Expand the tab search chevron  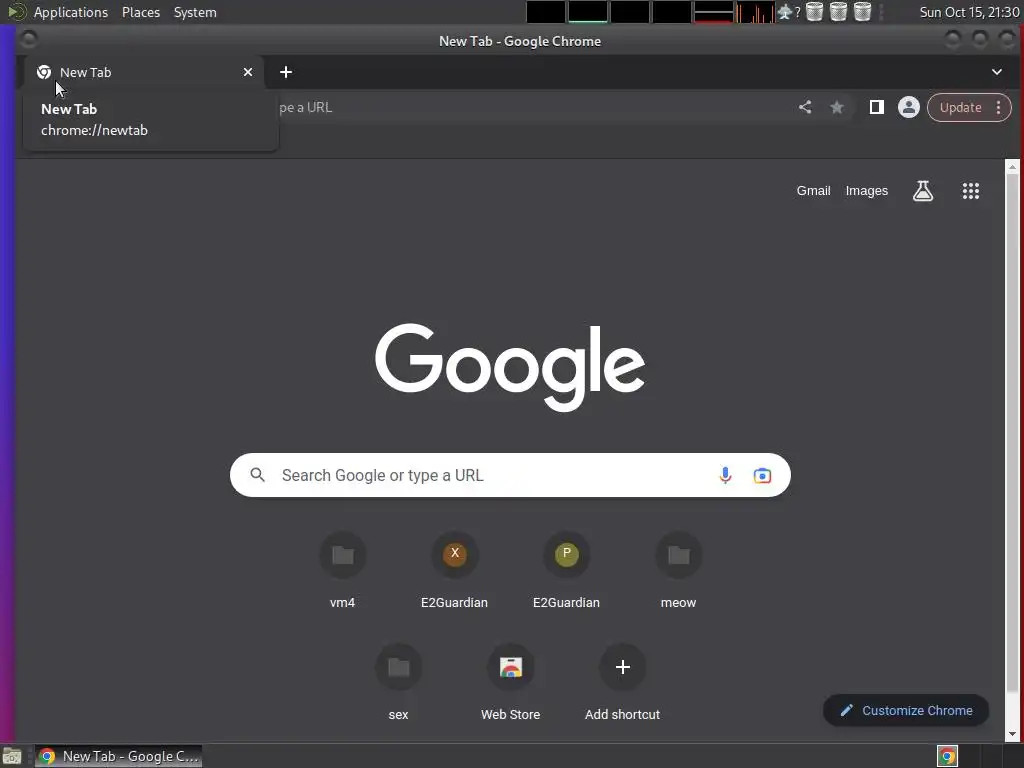(x=997, y=72)
